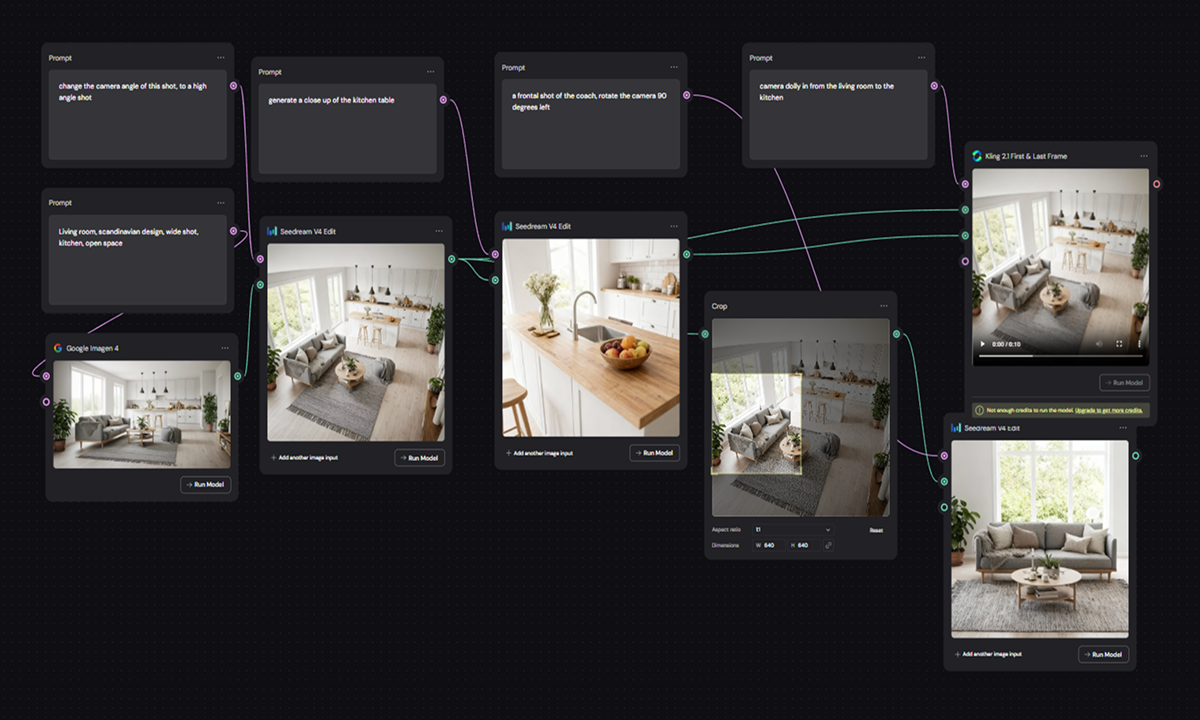The width and height of the screenshot is (1200, 720).
Task: Click the Kling 2.1 node logo icon
Action: pyautogui.click(x=978, y=156)
